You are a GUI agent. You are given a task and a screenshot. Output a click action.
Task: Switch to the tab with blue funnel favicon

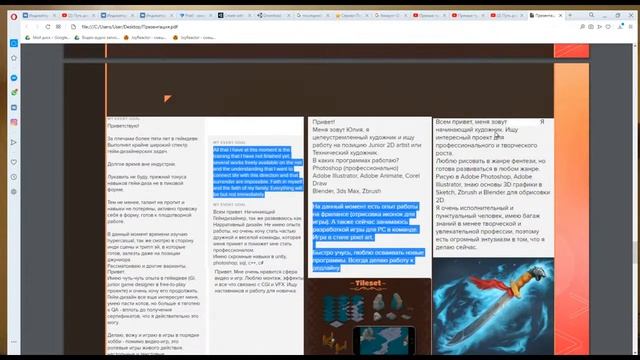[x=196, y=16]
